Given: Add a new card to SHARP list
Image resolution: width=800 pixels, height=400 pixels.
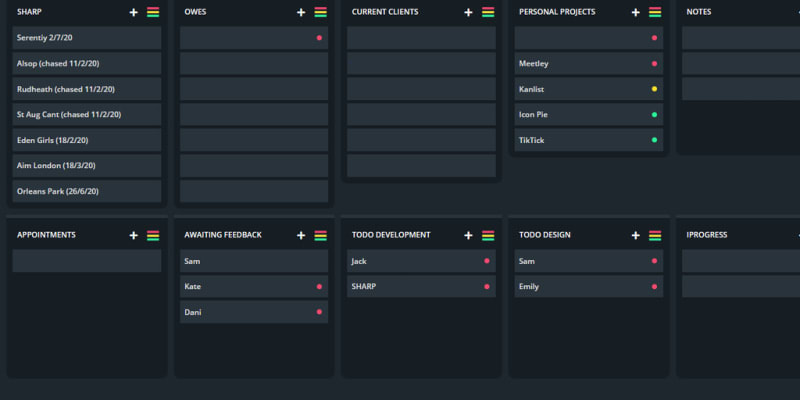Looking at the screenshot, I should (134, 12).
